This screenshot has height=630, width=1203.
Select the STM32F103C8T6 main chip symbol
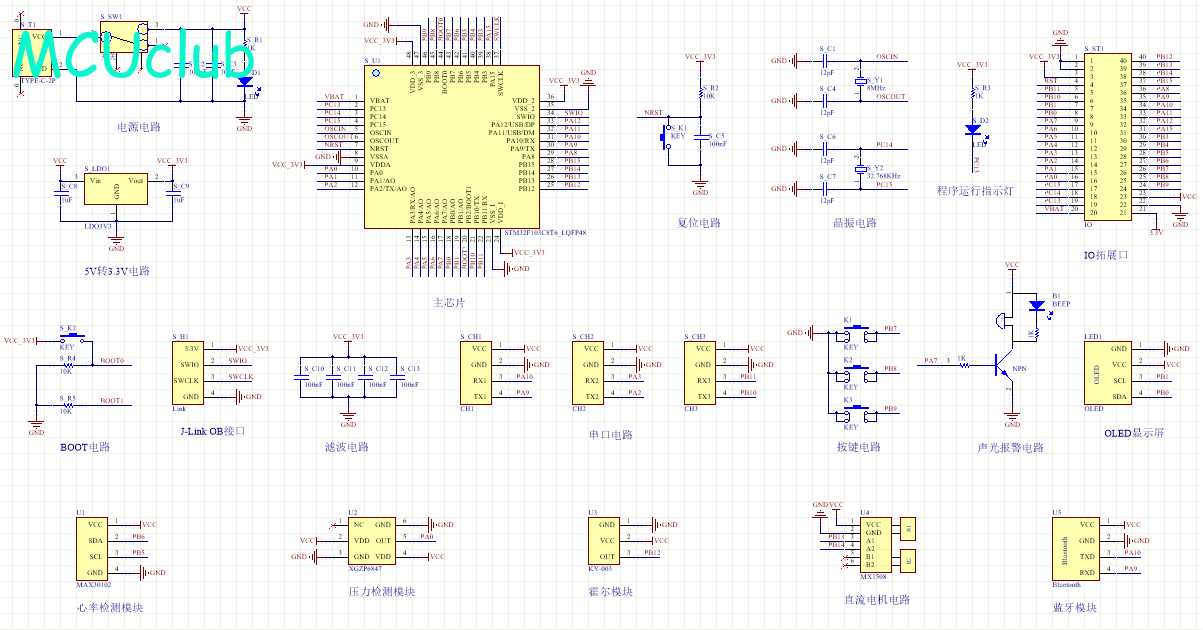pos(453,148)
